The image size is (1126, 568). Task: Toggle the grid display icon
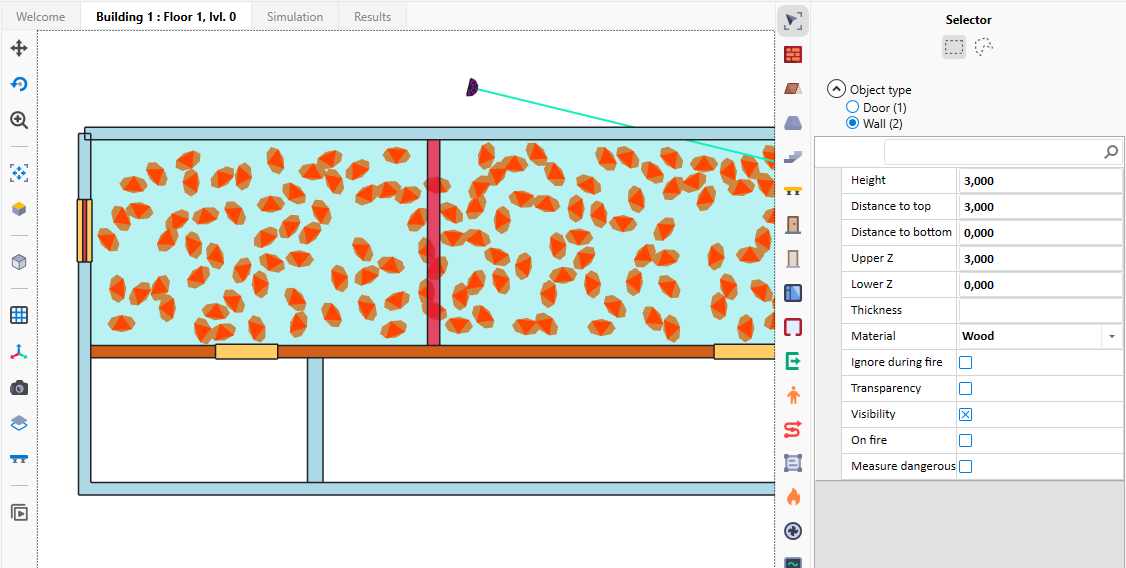click(19, 315)
